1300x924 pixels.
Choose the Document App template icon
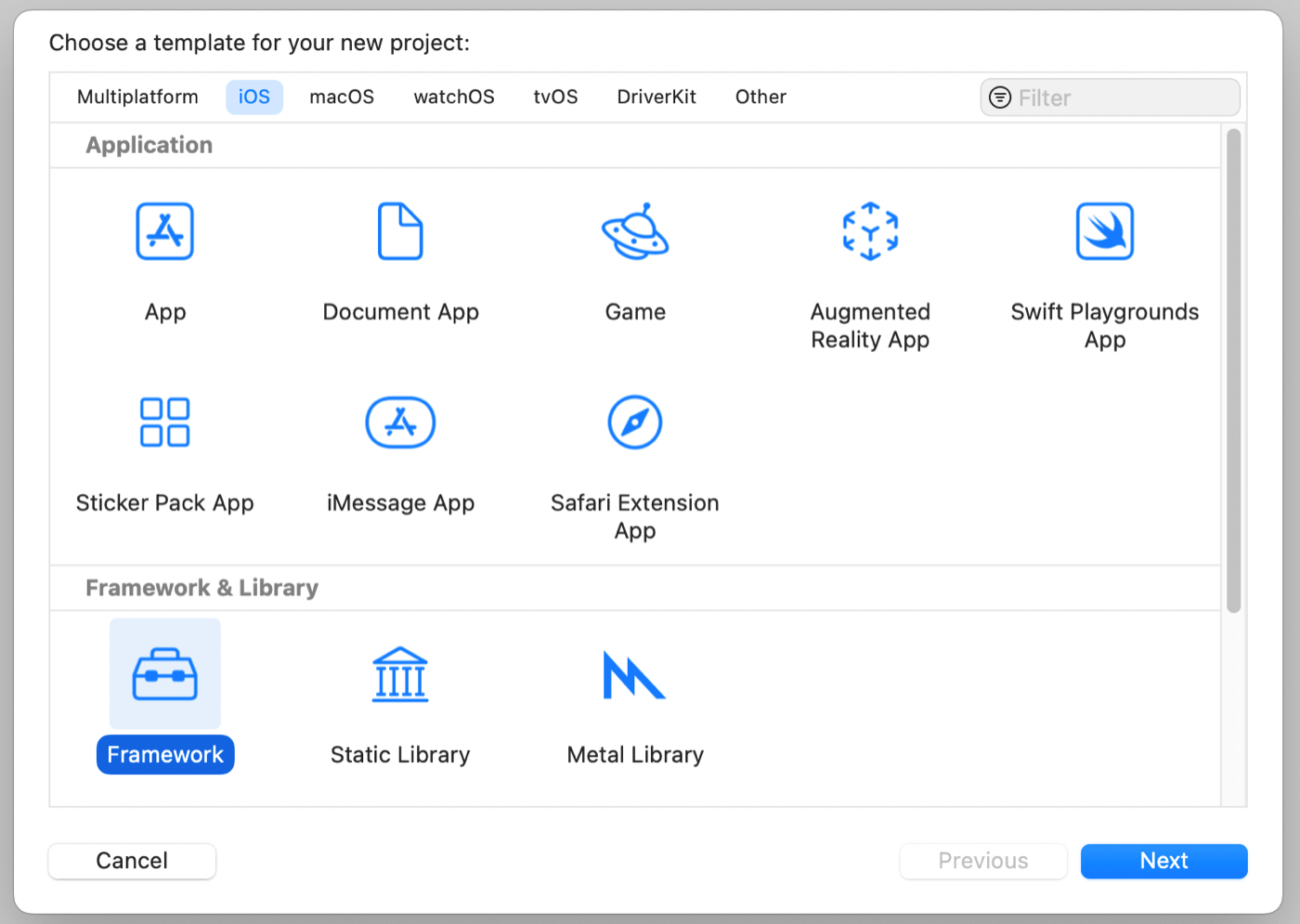(x=400, y=231)
